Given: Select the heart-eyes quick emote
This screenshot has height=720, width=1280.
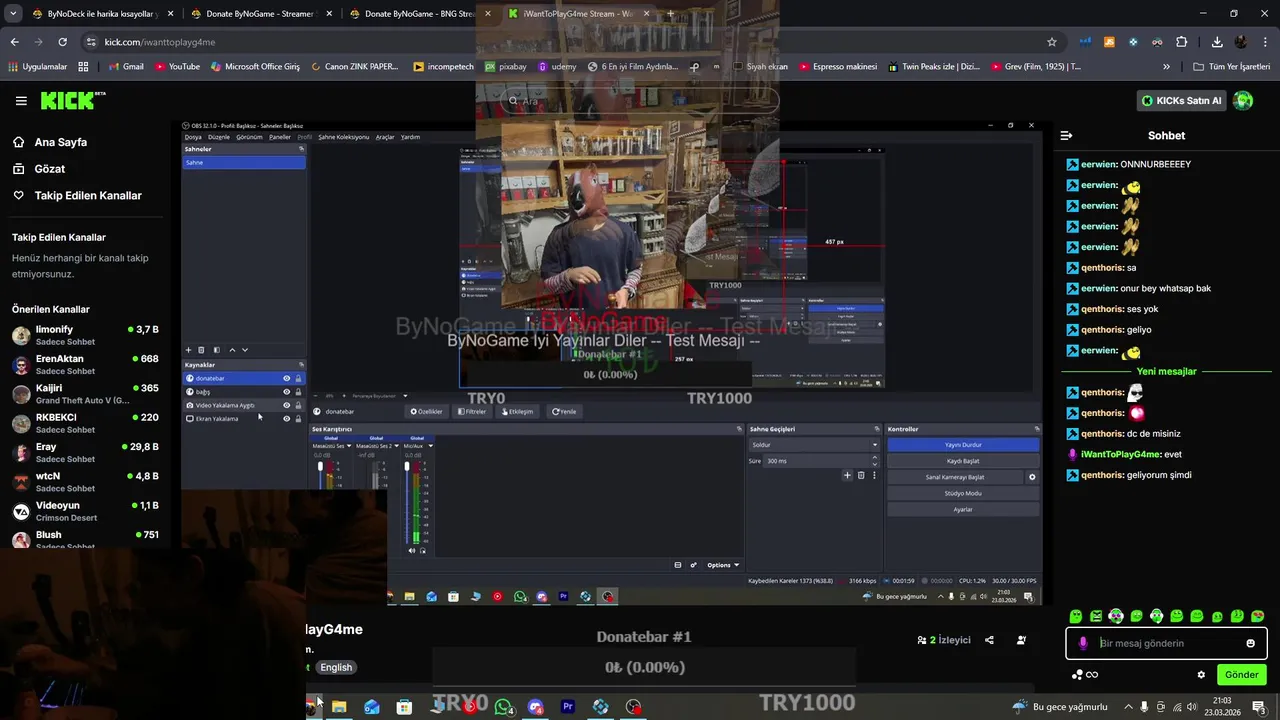Looking at the screenshot, I should point(1257,616).
